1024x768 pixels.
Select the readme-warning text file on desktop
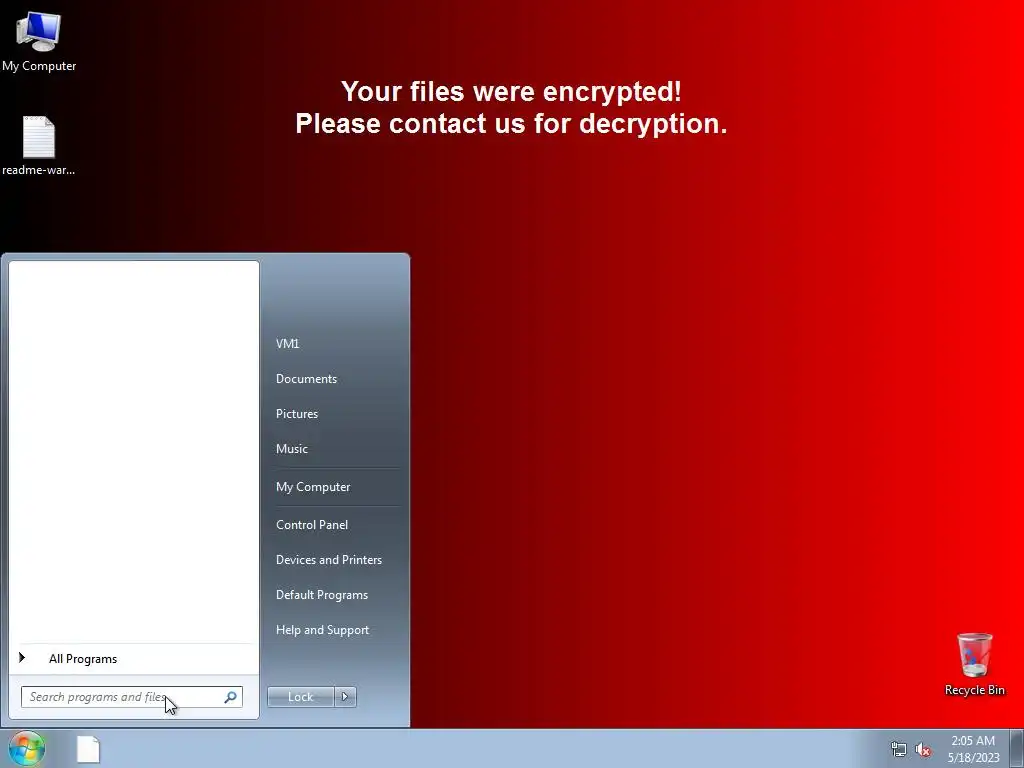[x=39, y=146]
